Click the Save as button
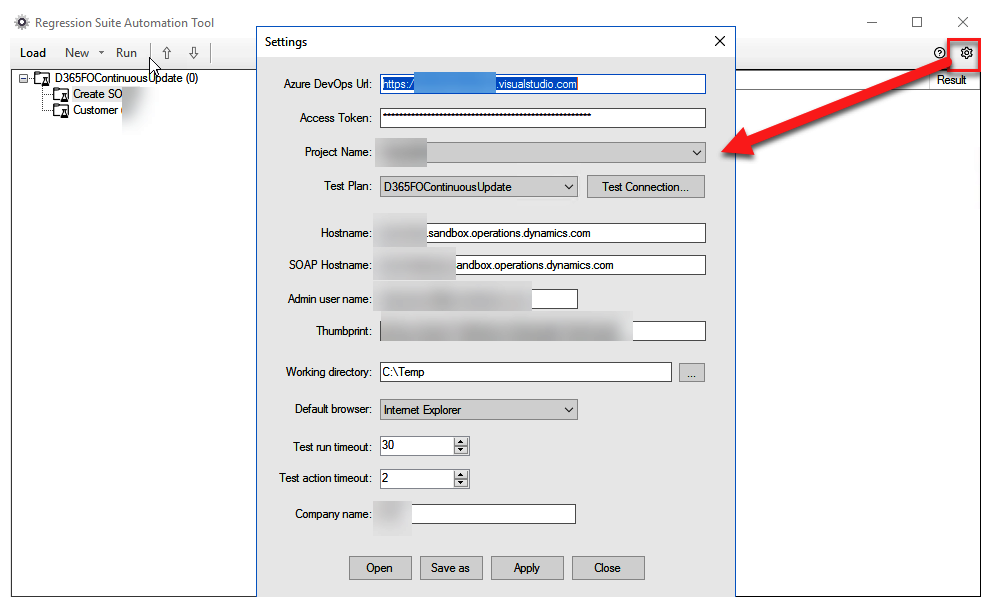This screenshot has width=991, height=607. coord(450,568)
